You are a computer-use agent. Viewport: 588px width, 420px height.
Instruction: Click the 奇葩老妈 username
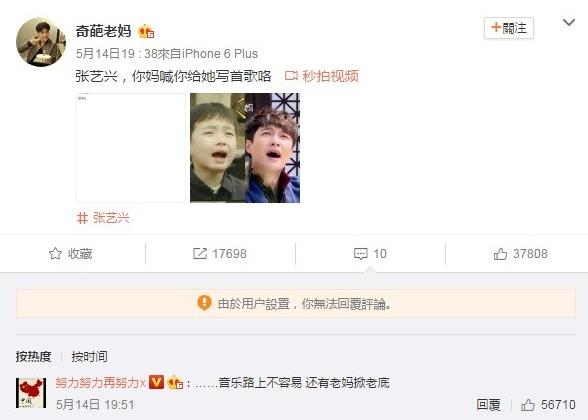pyautogui.click(x=104, y=31)
